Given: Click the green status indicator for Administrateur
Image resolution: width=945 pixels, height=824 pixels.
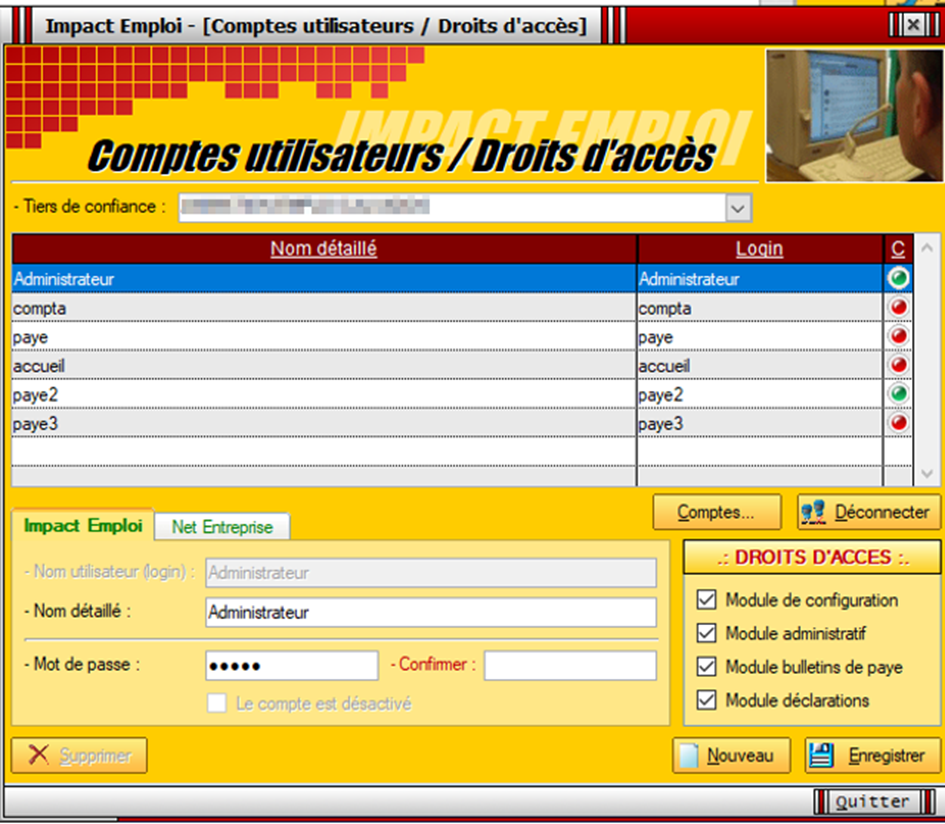Looking at the screenshot, I should coord(898,278).
